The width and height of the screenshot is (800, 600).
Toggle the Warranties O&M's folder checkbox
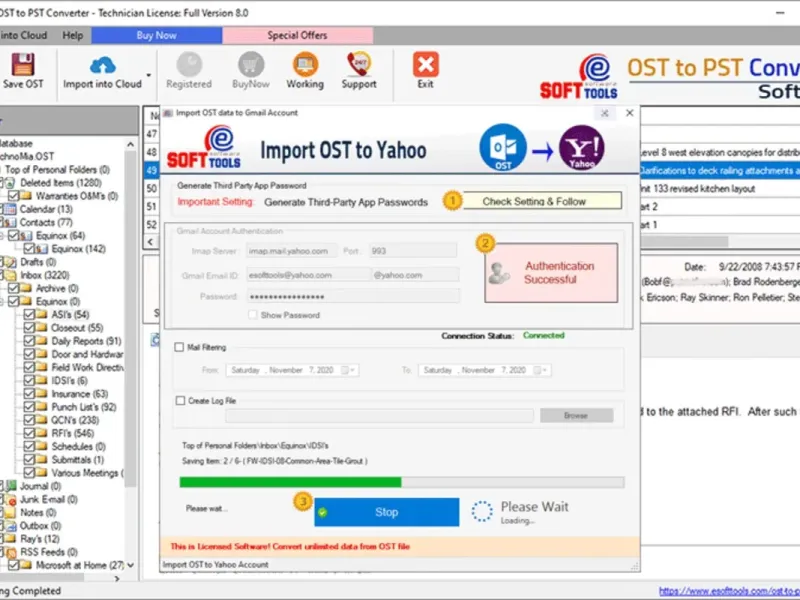pos(14,196)
